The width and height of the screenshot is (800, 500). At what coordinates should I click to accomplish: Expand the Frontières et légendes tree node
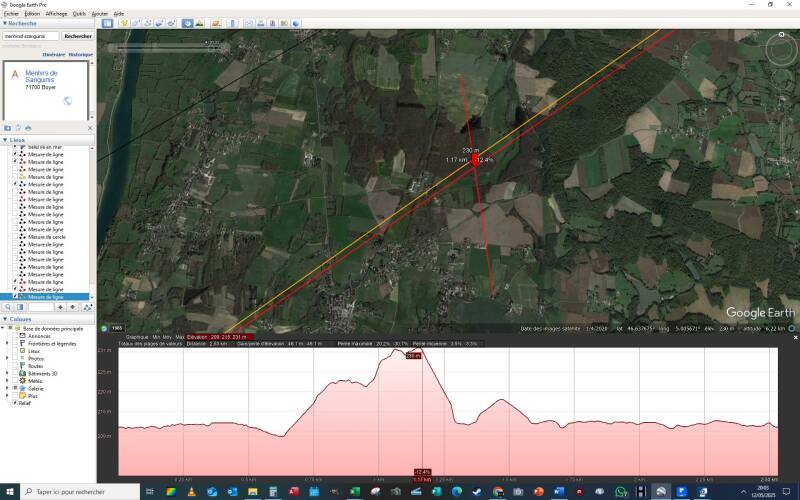click(8, 344)
